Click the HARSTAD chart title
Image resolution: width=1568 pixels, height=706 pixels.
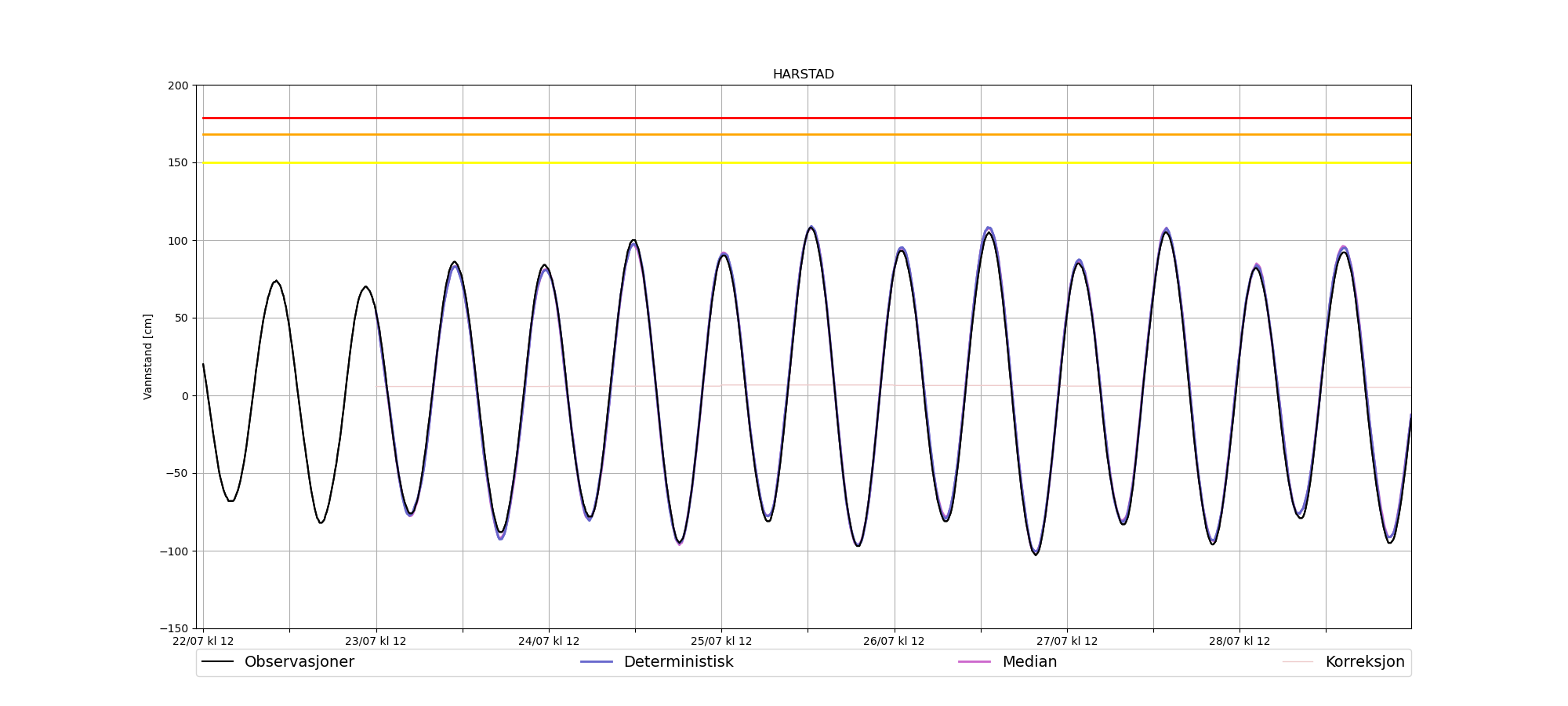tap(803, 75)
